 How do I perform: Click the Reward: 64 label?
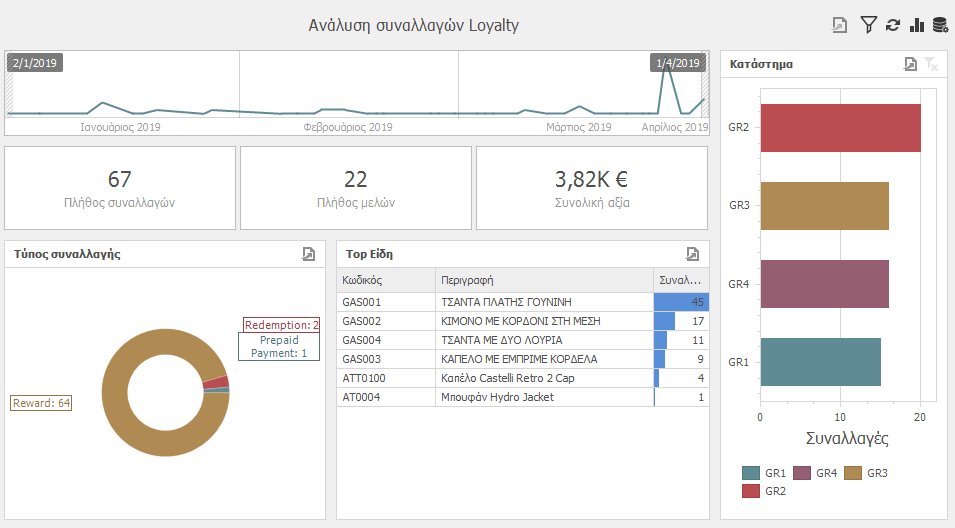pyautogui.click(x=41, y=403)
